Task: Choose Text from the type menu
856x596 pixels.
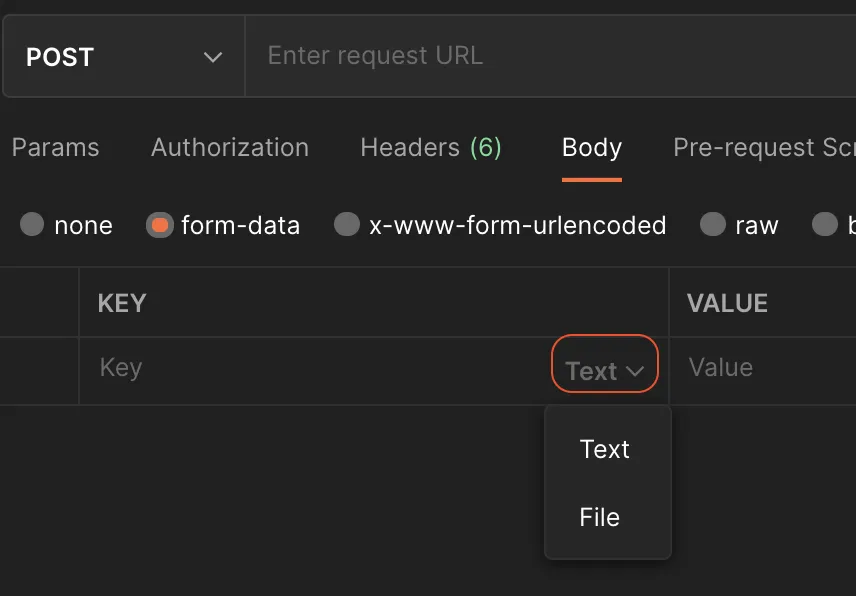Action: pyautogui.click(x=605, y=449)
